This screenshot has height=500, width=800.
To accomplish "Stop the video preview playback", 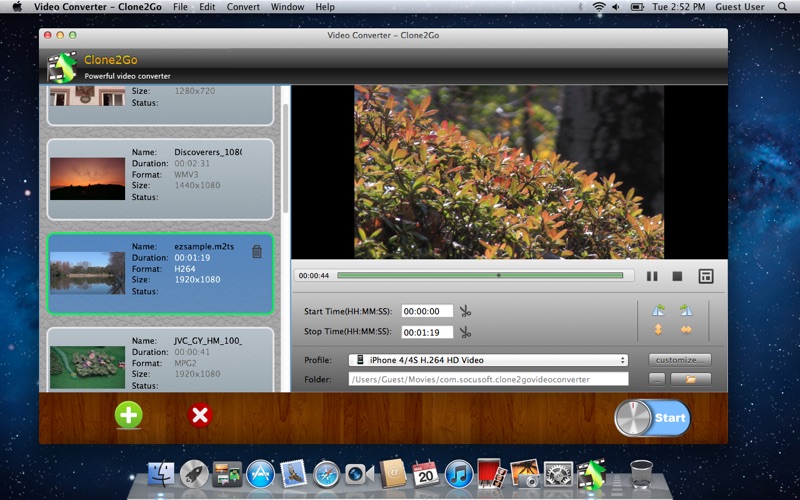I will point(677,276).
